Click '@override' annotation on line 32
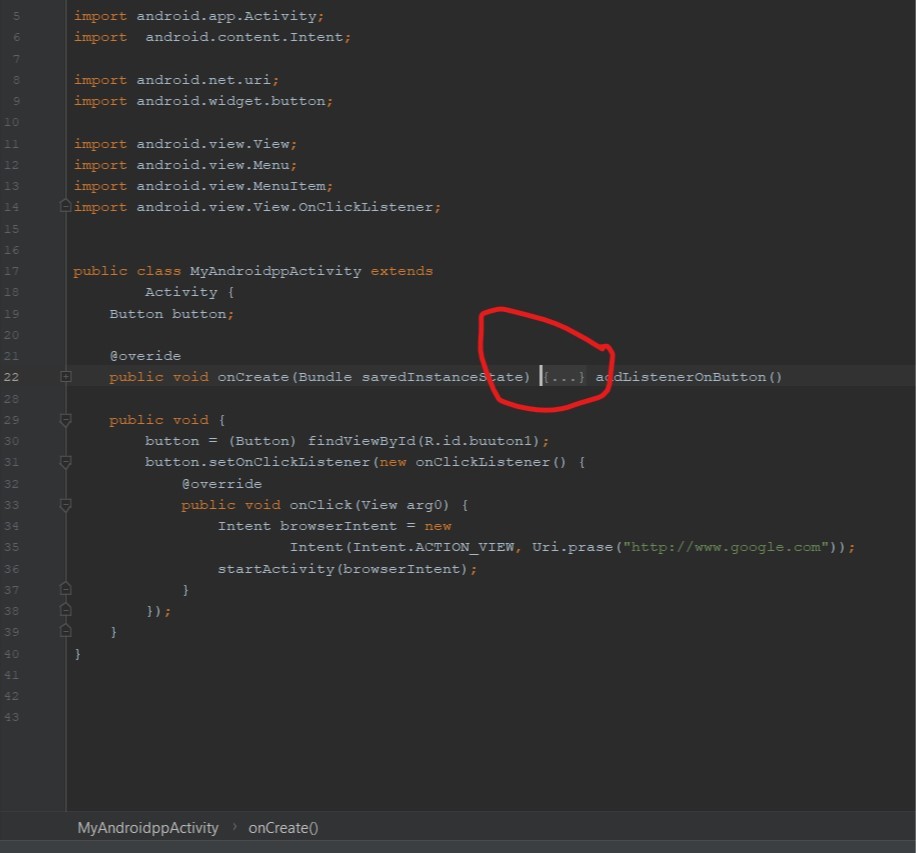The height and width of the screenshot is (853, 916). pos(221,484)
